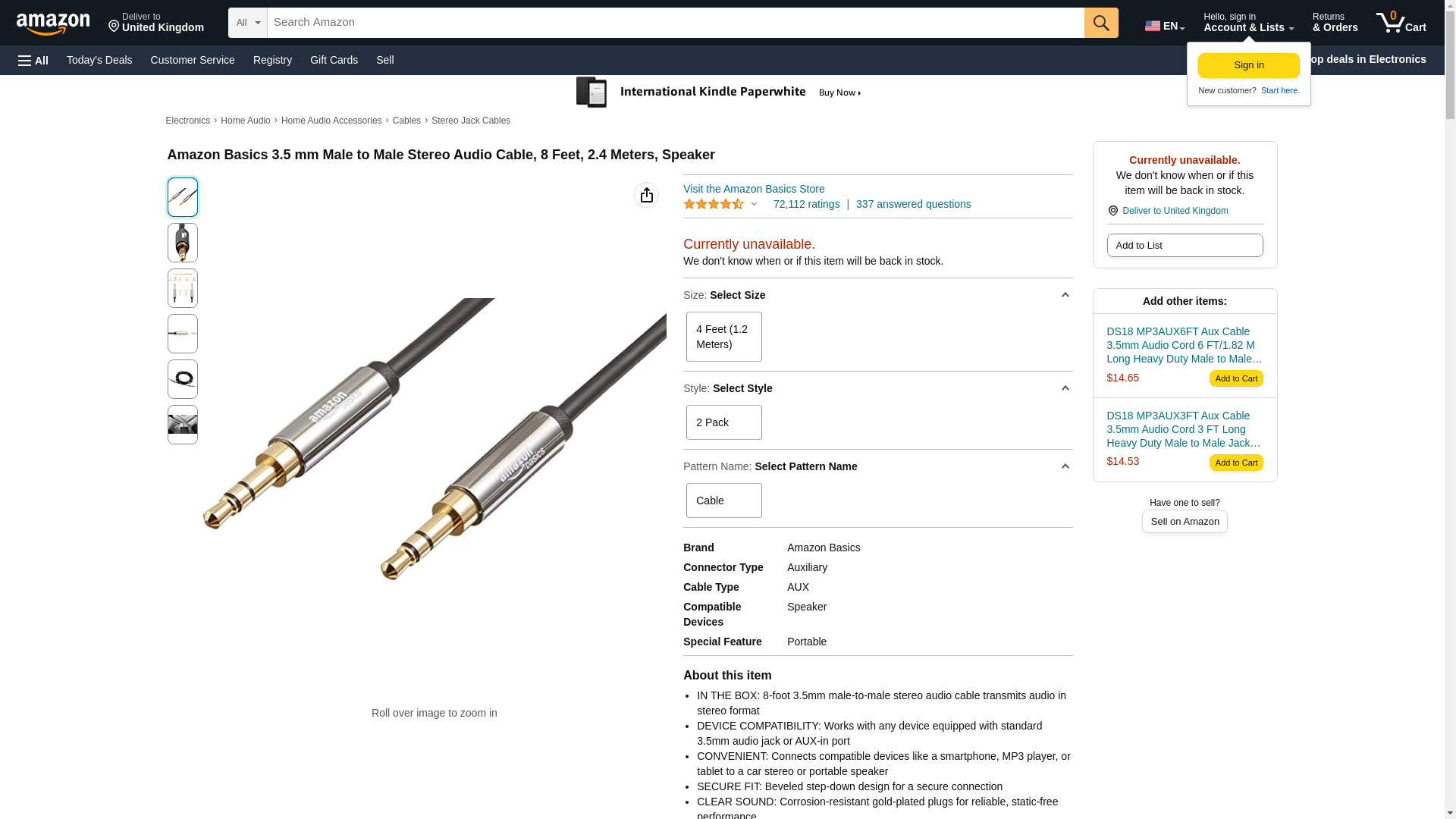Visit the Amazon Basics Store link
Image resolution: width=1456 pixels, height=819 pixels.
click(754, 189)
